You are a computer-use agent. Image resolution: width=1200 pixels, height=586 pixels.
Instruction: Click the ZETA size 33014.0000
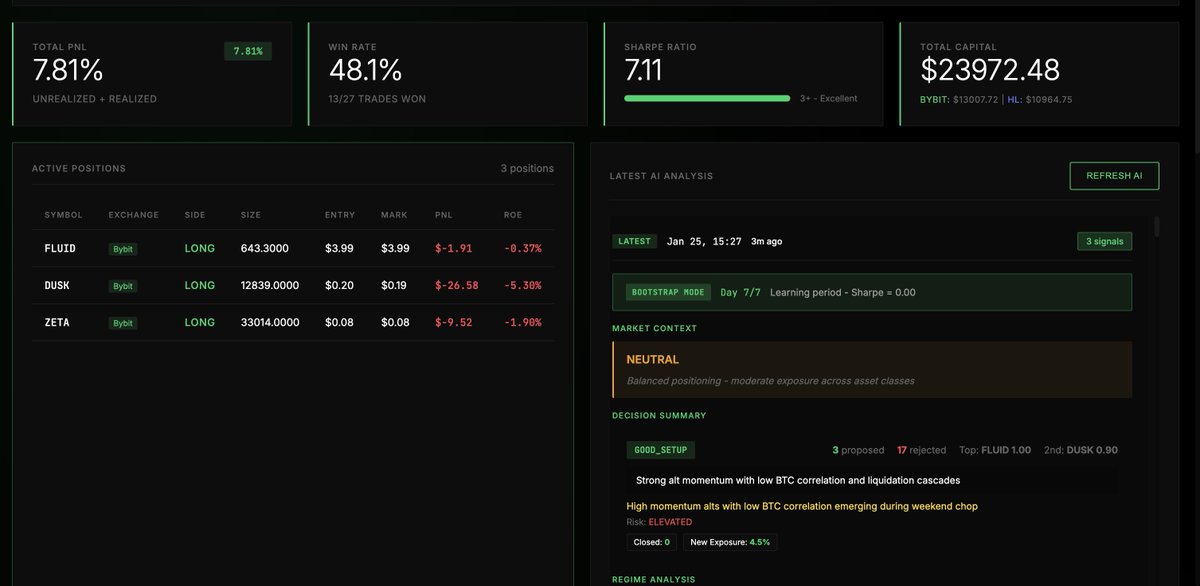click(x=269, y=322)
